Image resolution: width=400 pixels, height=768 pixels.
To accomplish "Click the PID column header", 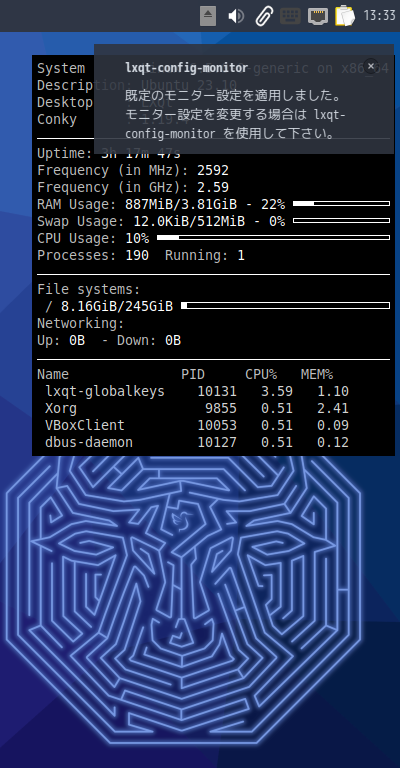I will (x=193, y=375).
